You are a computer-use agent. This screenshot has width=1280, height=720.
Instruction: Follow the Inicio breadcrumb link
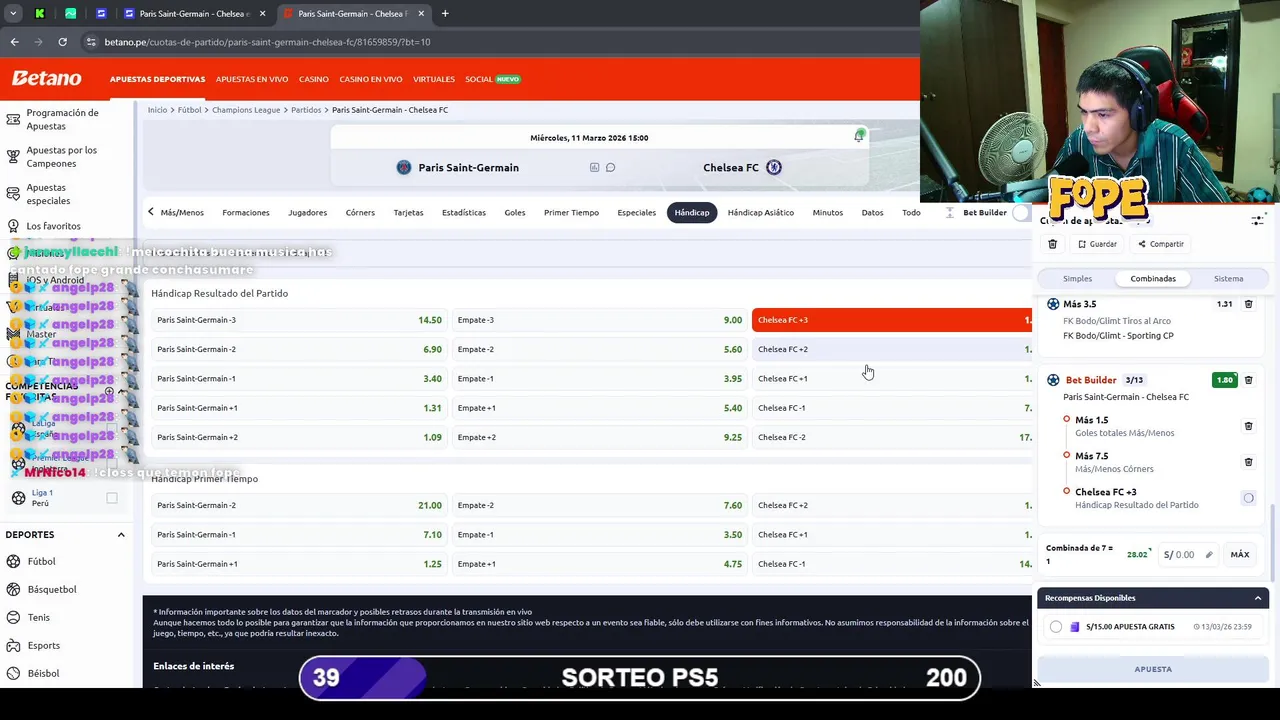[x=157, y=110]
